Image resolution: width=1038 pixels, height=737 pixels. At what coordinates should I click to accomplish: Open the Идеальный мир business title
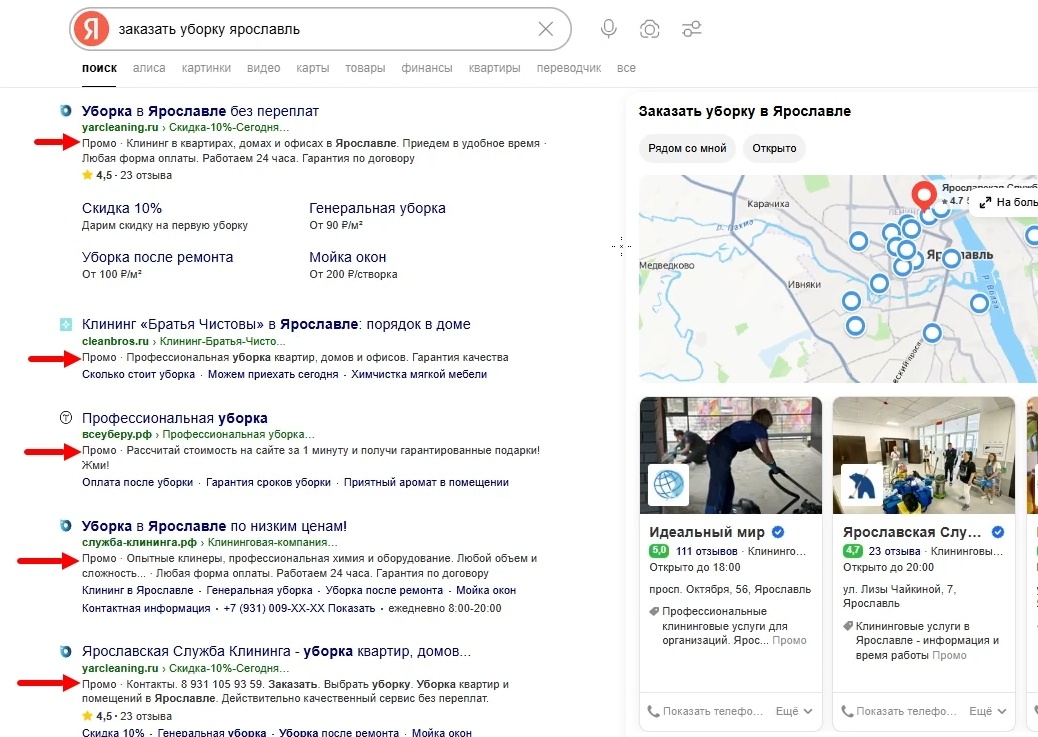[x=706, y=532]
